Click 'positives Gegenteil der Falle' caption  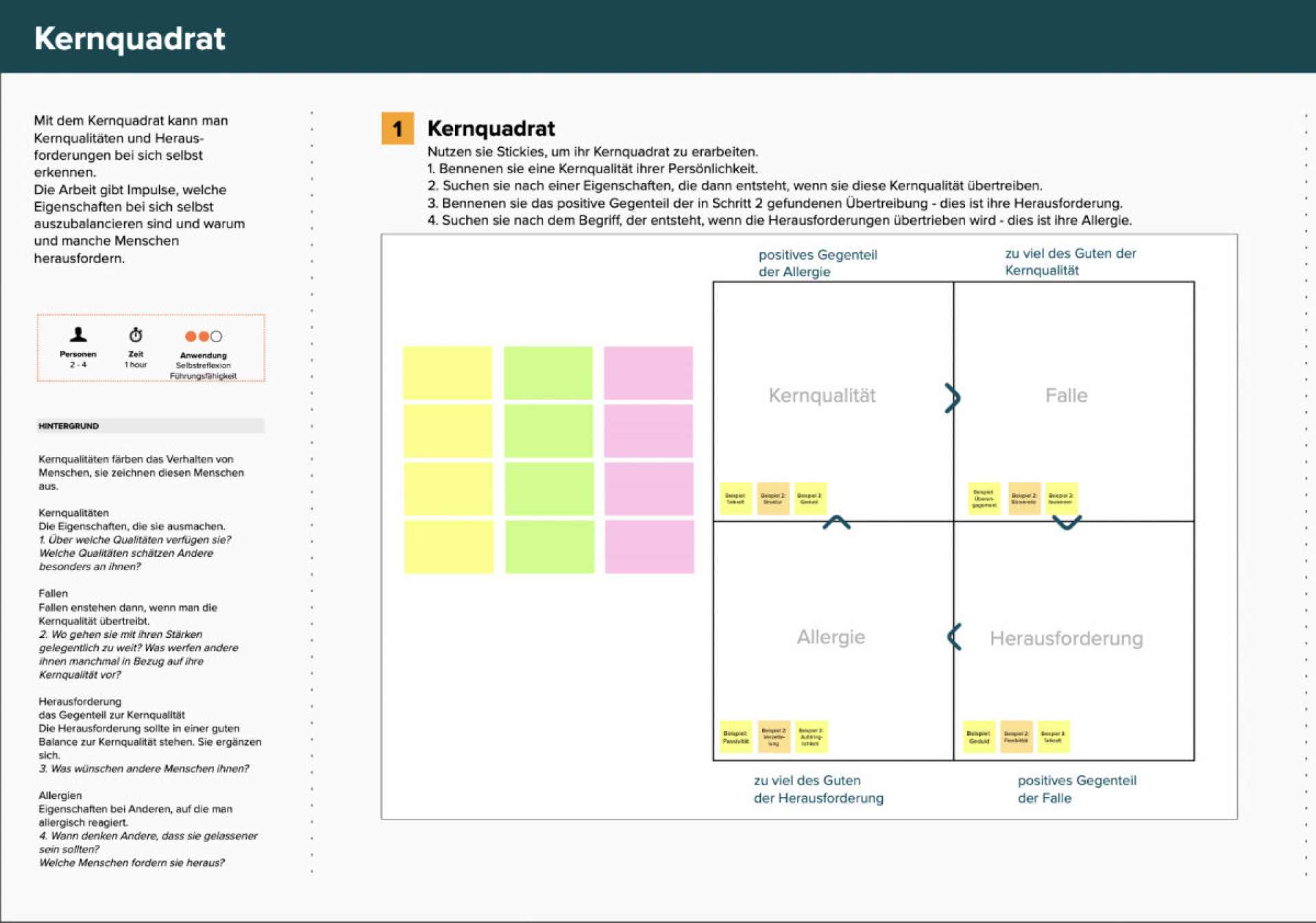coord(1077,789)
